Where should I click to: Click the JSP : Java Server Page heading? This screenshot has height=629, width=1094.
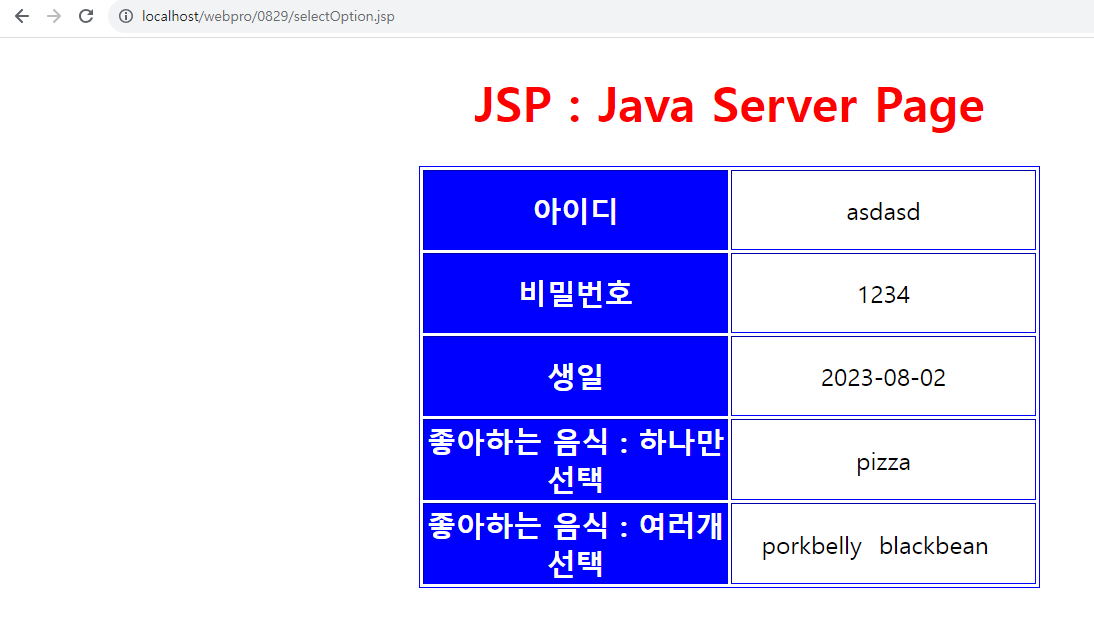point(729,105)
